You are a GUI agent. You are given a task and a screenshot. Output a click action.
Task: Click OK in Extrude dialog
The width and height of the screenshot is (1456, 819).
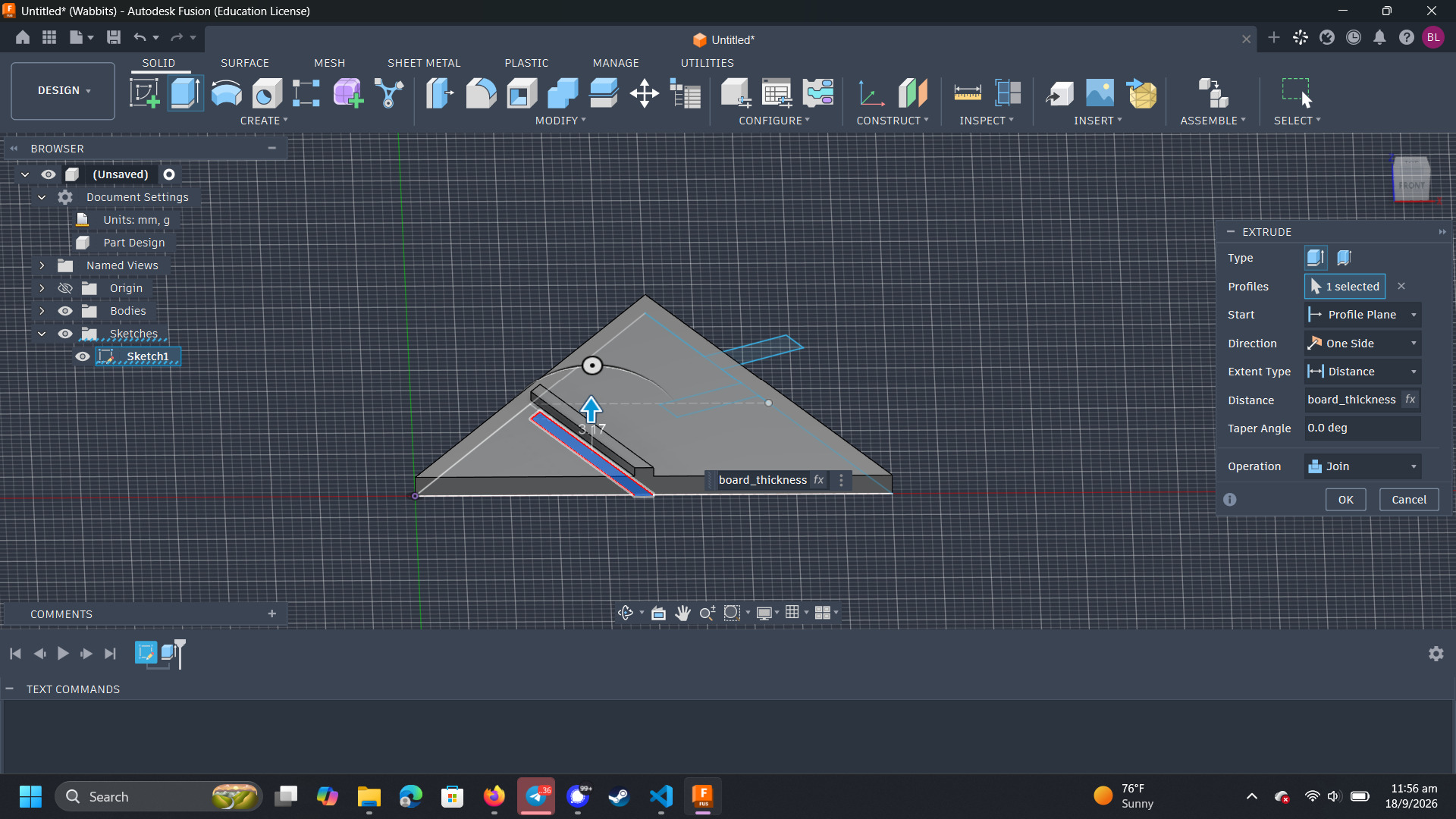[1346, 500]
